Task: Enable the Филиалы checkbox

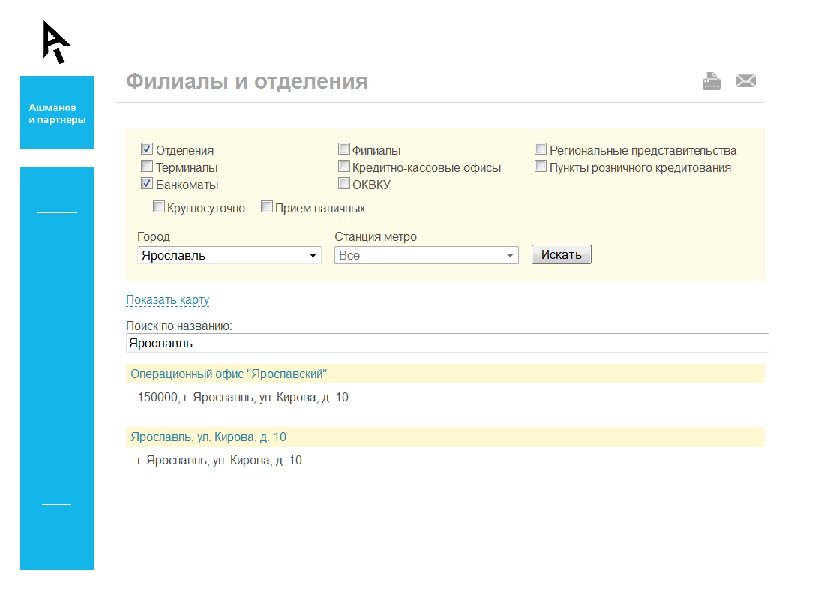Action: (344, 148)
